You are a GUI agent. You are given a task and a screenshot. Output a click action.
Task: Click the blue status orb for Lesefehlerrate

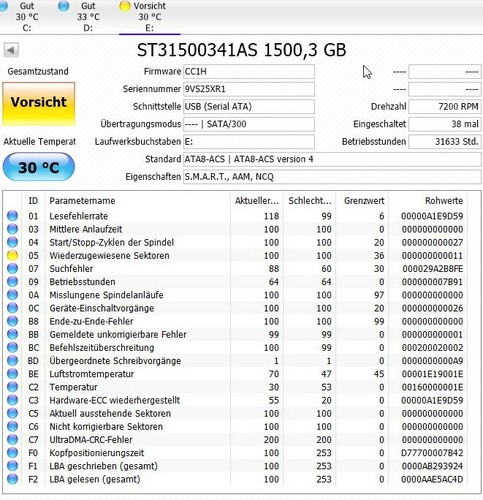click(x=12, y=216)
